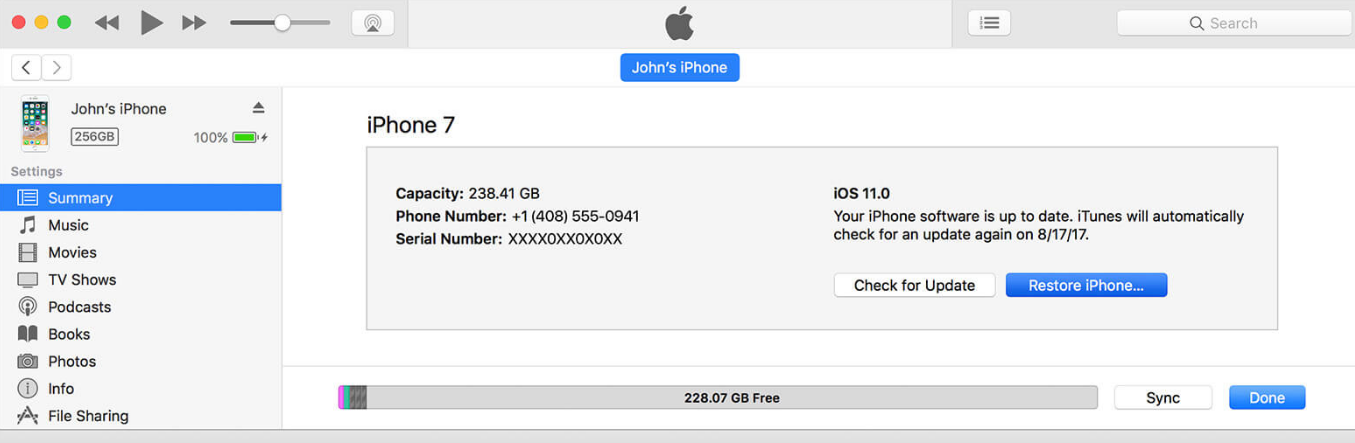Click the Serial Number value XXXX0XX0X0XX

tap(565, 239)
